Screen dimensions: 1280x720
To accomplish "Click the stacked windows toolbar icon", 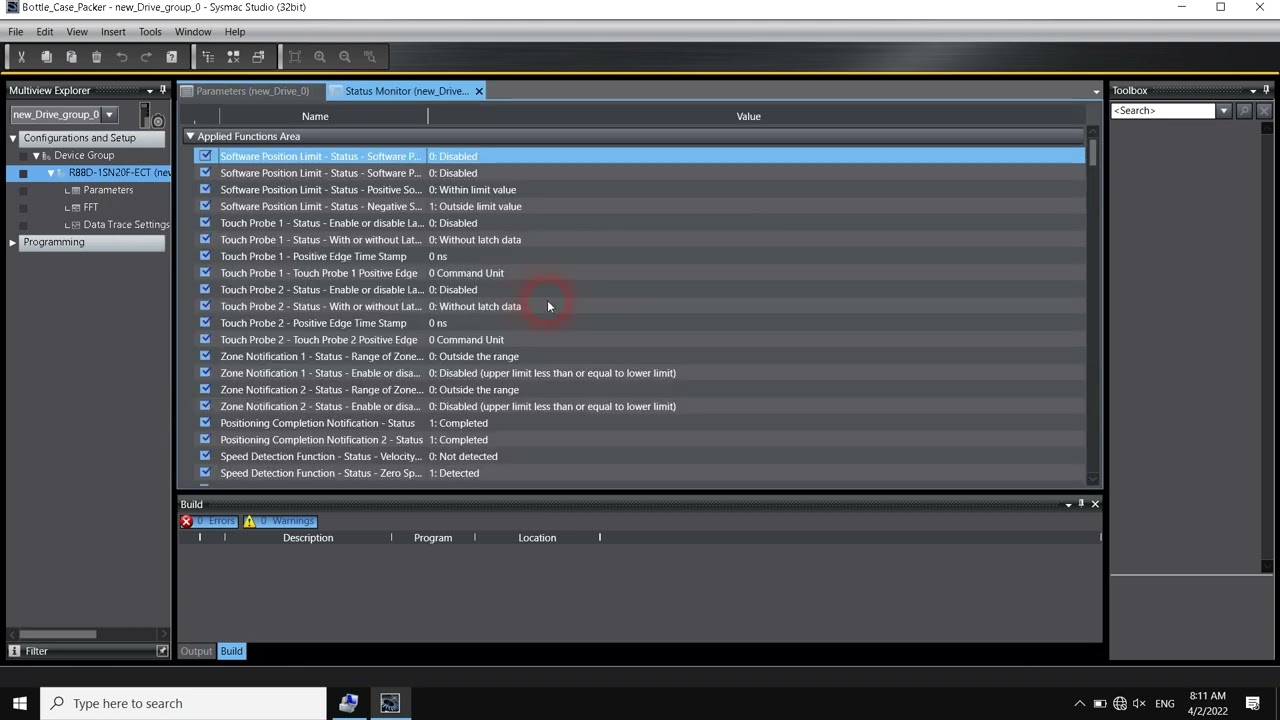I will 258,57.
